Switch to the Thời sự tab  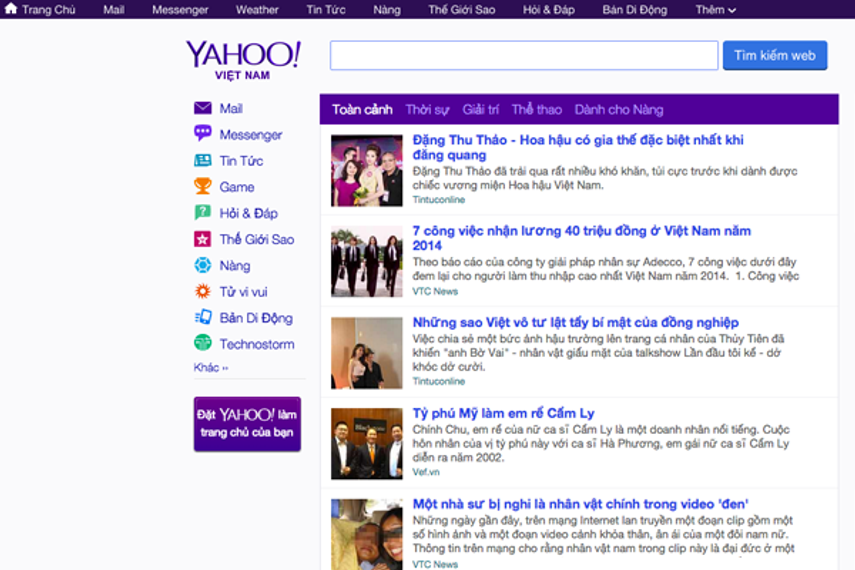click(427, 110)
